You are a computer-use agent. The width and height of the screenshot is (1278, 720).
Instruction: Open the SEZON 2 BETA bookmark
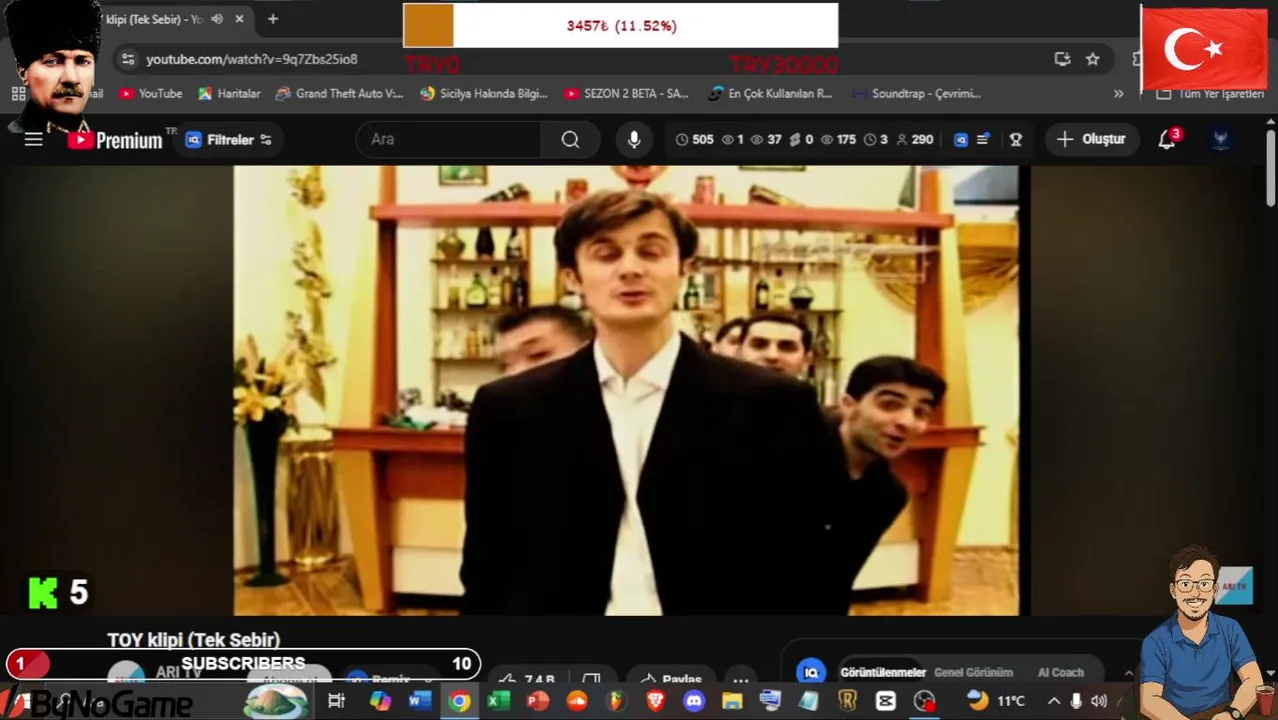coord(626,93)
